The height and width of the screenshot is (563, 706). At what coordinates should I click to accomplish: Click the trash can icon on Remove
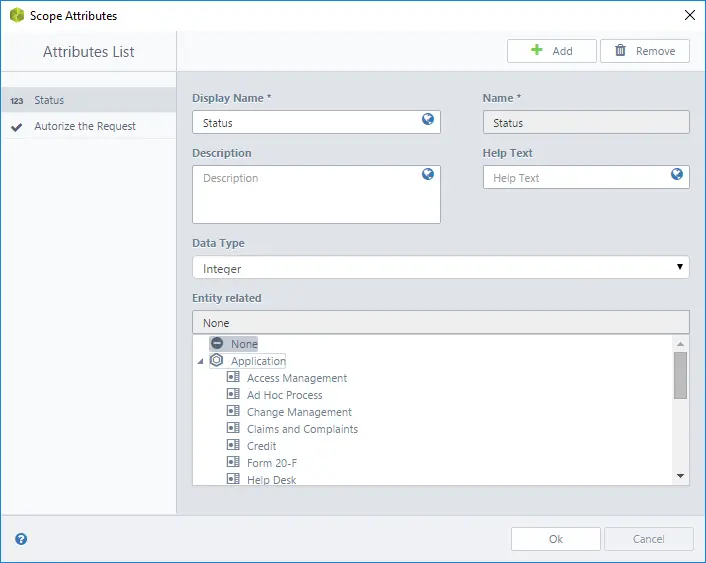[x=620, y=50]
